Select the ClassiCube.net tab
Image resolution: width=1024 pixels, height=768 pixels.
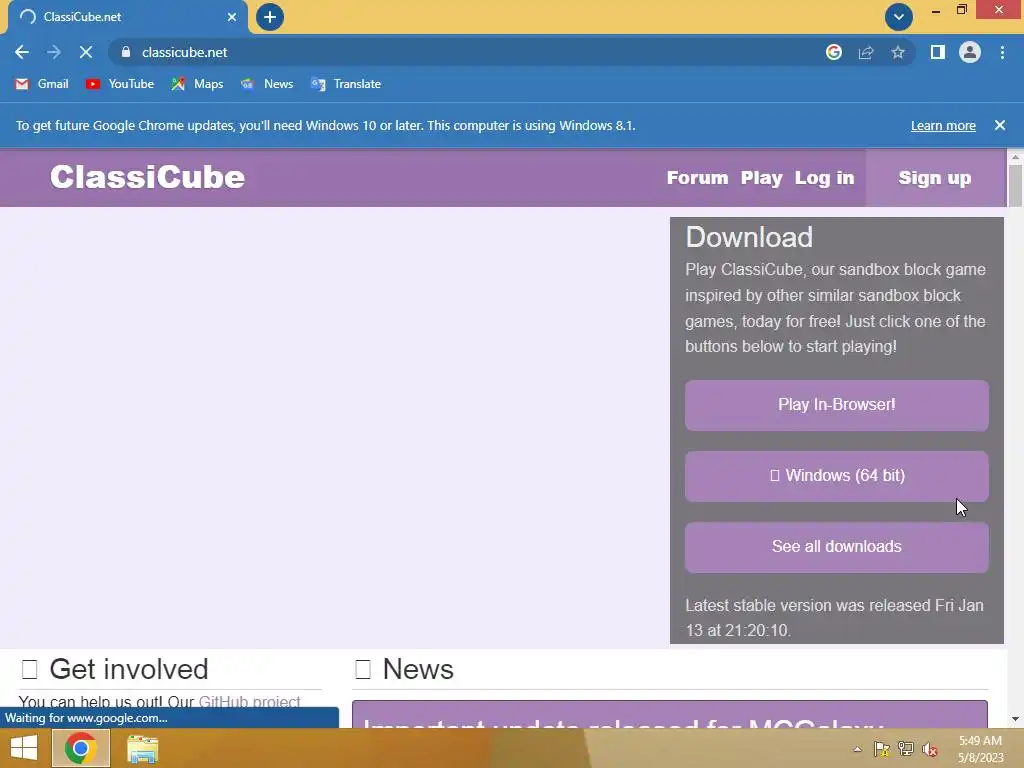tap(128, 17)
